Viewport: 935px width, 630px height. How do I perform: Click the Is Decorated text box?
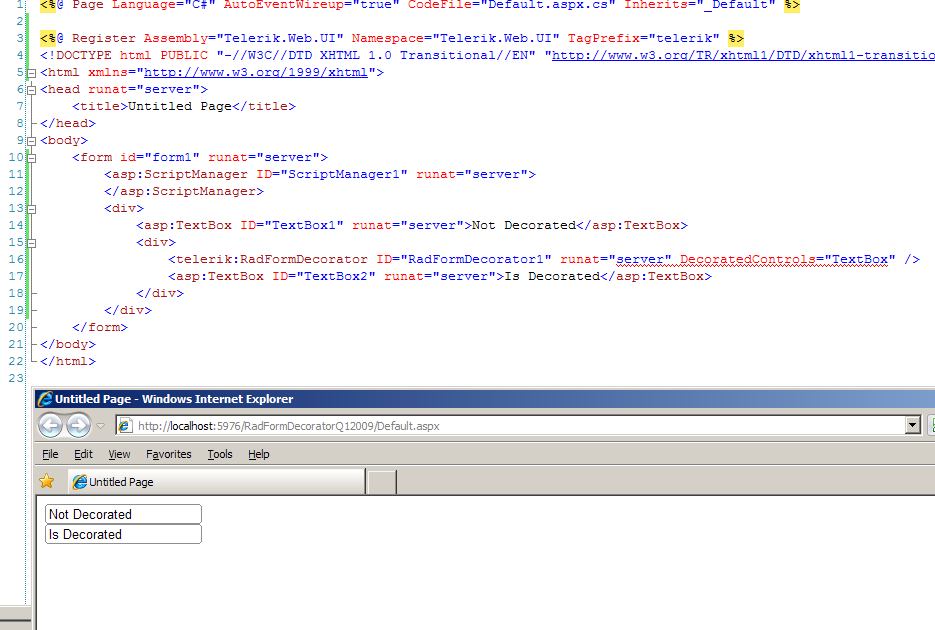coord(123,535)
